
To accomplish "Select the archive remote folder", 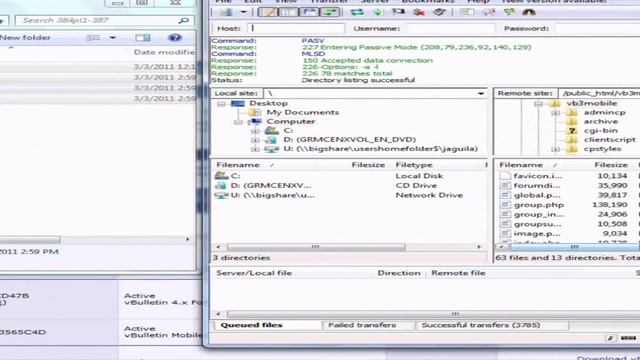I will (x=600, y=122).
